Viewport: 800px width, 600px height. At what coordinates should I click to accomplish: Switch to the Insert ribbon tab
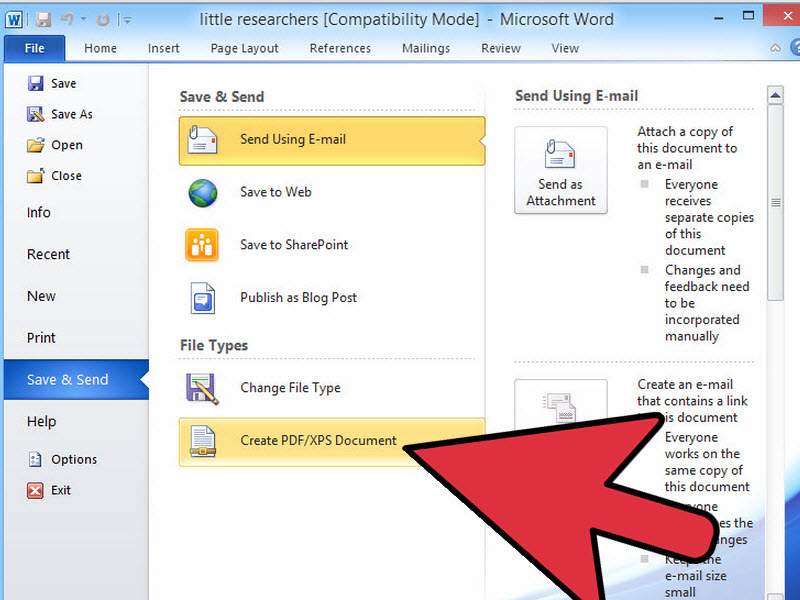coord(163,48)
